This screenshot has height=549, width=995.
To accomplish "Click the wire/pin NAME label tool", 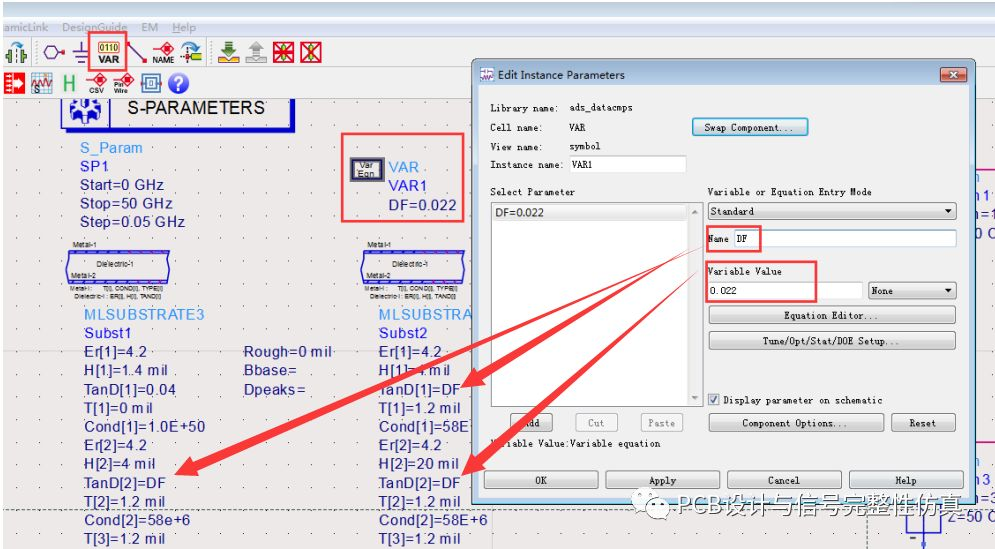I will 164,52.
